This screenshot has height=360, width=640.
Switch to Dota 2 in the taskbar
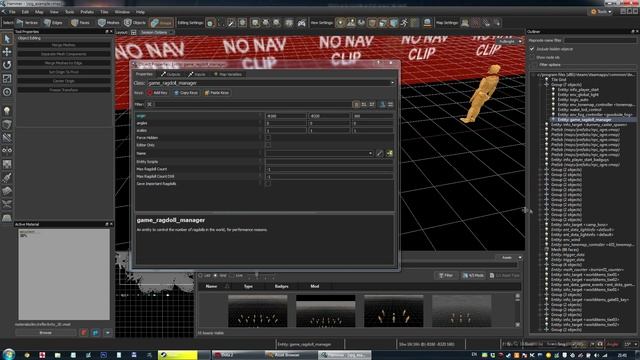point(237,355)
